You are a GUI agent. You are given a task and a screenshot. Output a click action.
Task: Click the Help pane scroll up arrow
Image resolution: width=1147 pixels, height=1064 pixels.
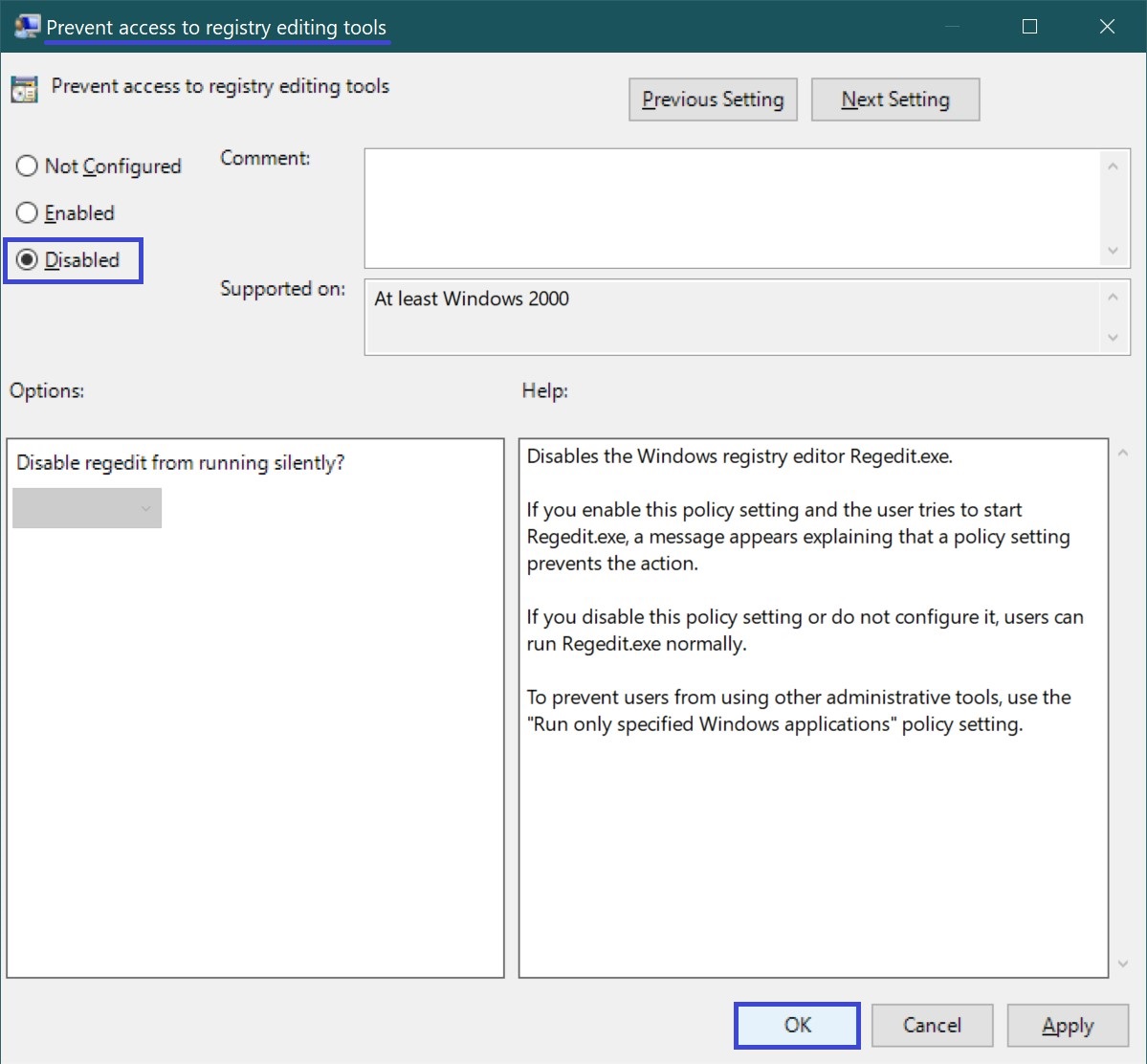(1123, 453)
